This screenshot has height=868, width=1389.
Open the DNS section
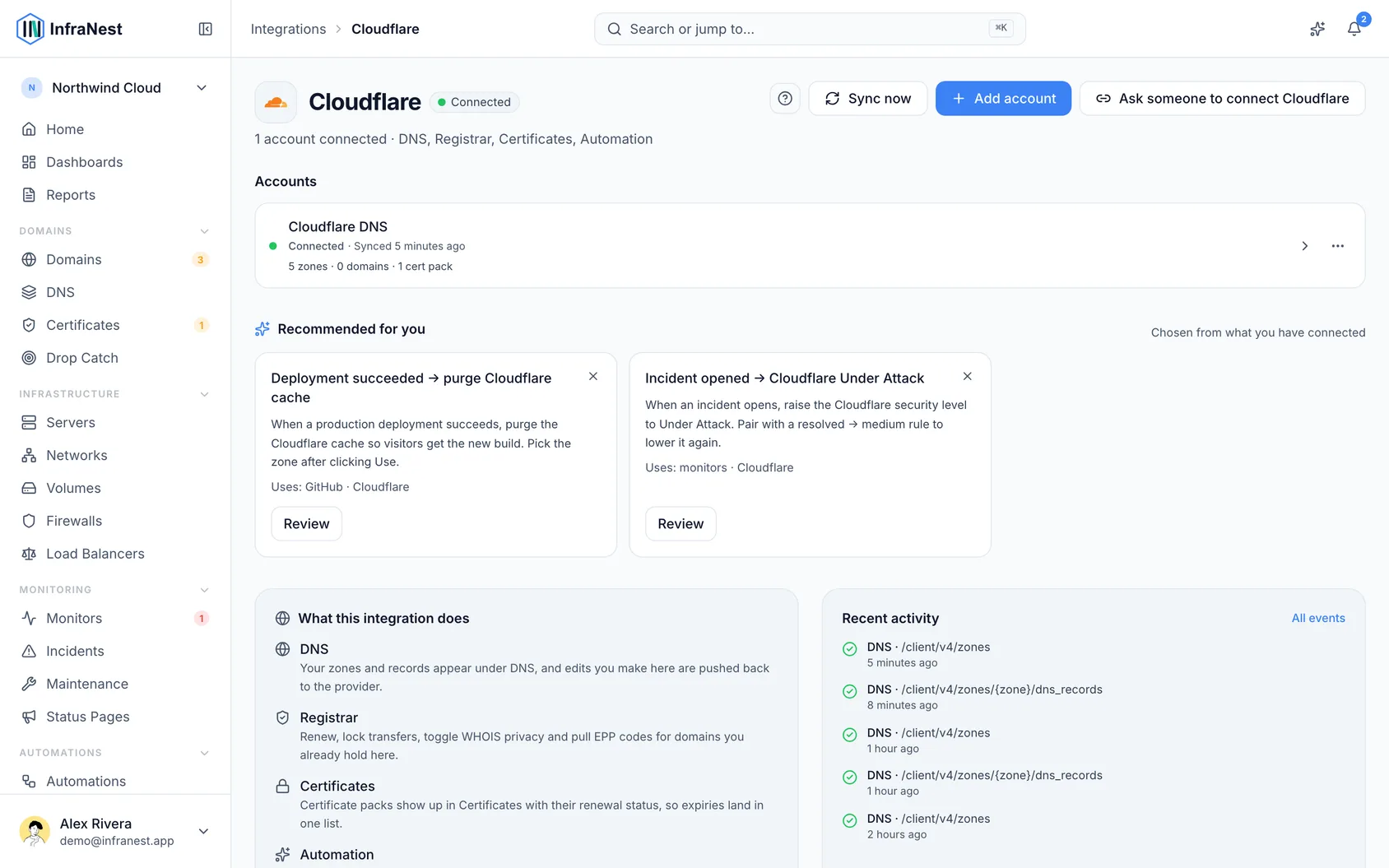point(115,292)
